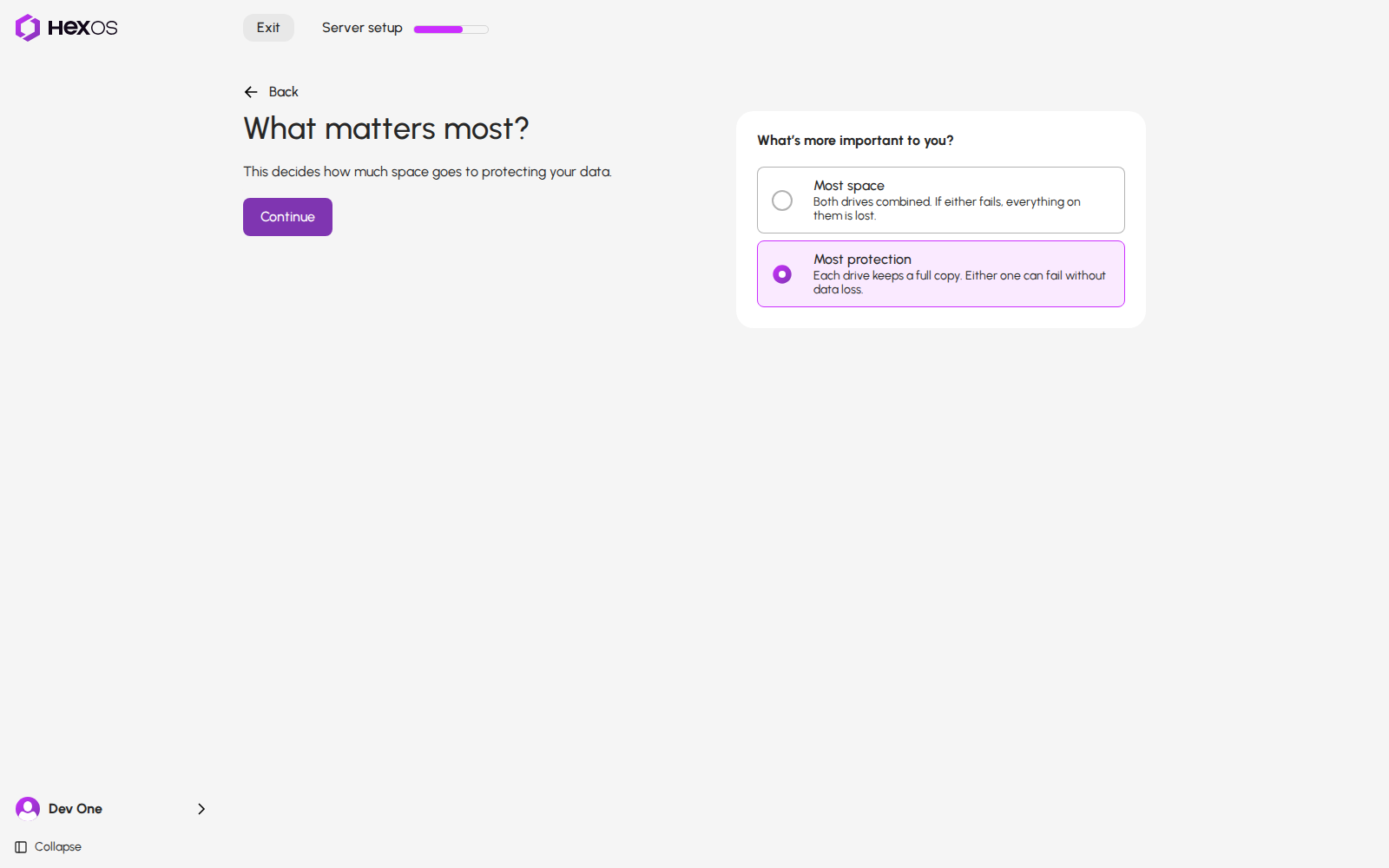
Task: Exit the server setup
Action: tap(268, 28)
